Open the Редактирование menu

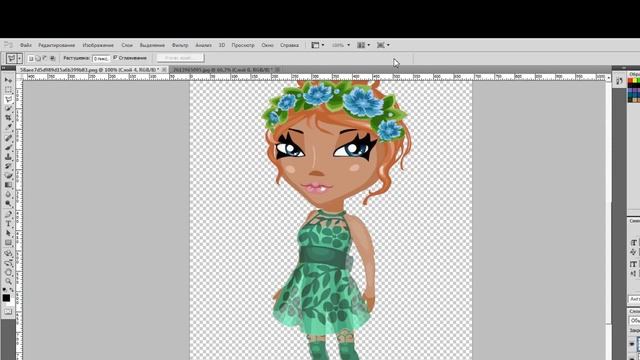point(57,45)
